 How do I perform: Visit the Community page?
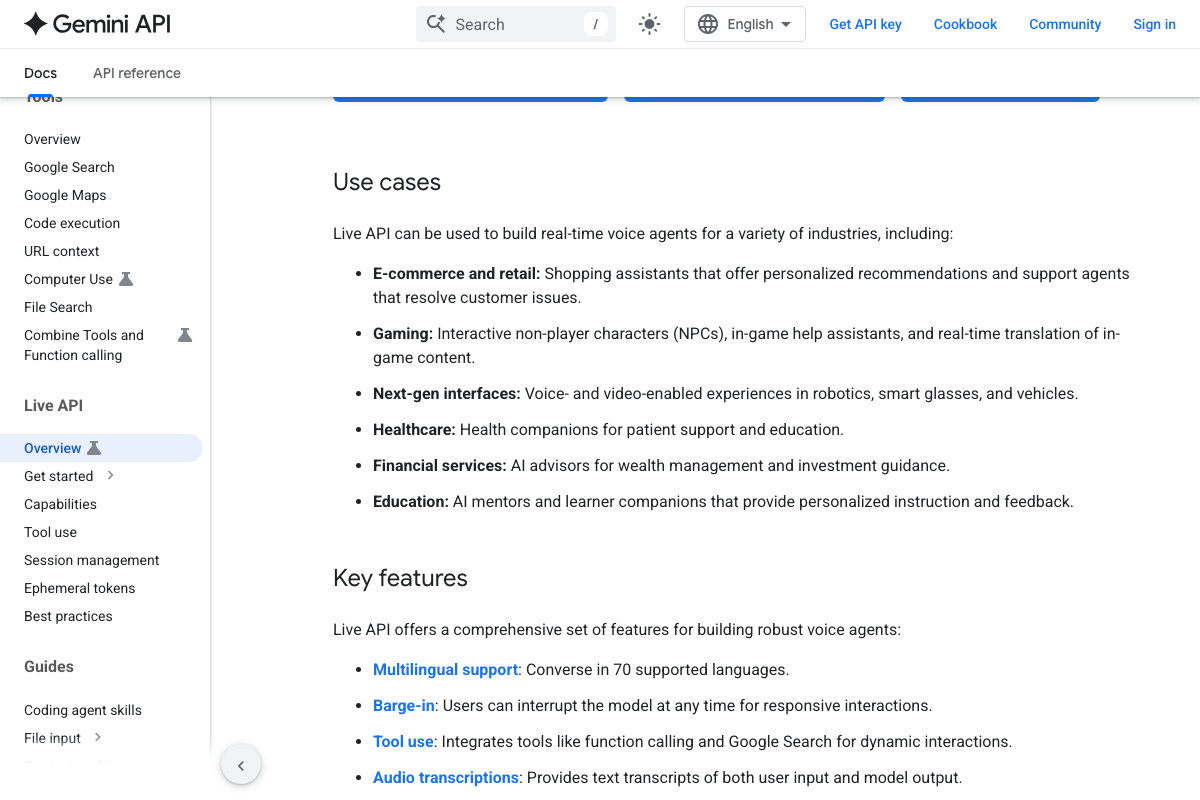pyautogui.click(x=1064, y=23)
